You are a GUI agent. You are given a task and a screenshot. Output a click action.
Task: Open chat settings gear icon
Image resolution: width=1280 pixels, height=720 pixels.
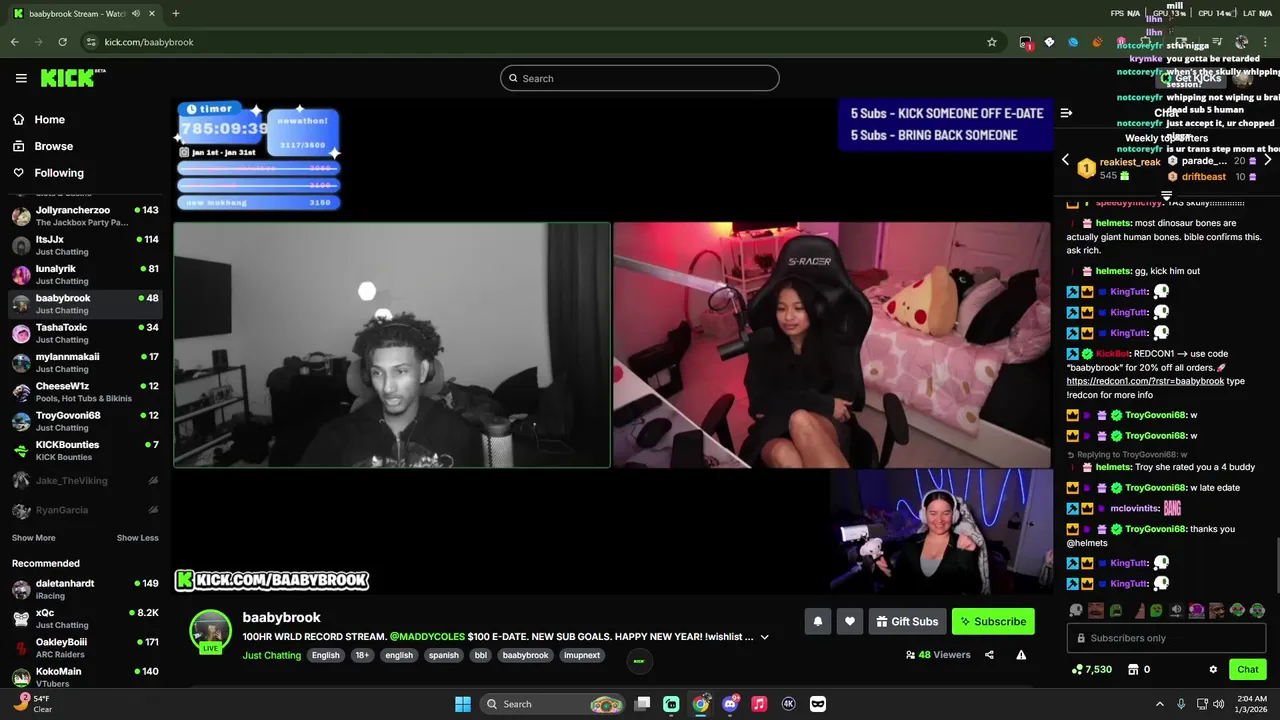1213,669
